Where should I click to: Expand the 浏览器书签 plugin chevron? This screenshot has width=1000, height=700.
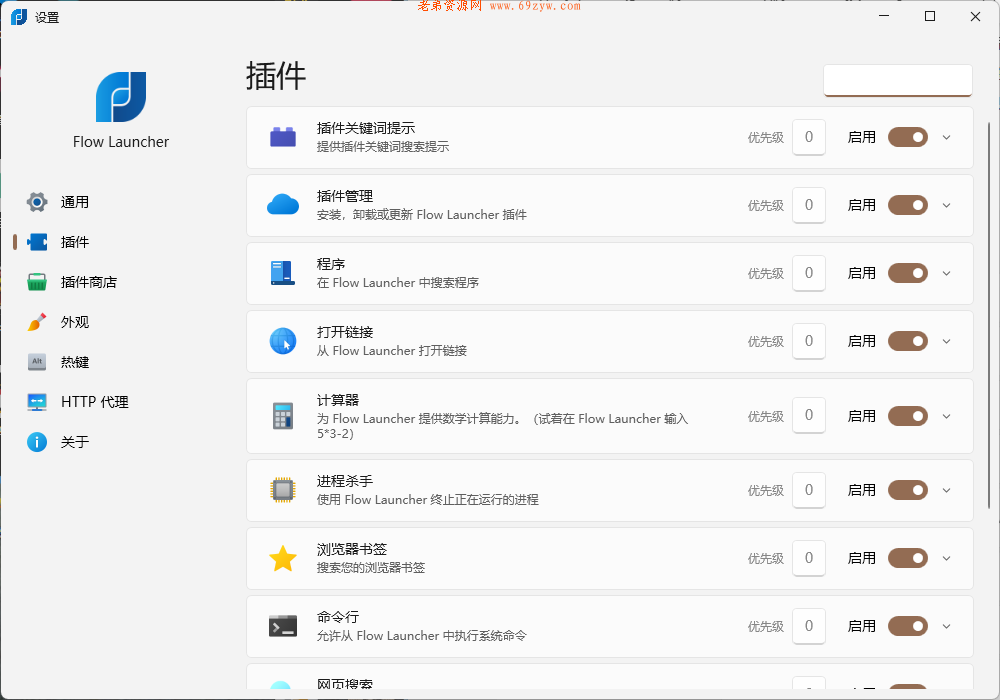coord(946,558)
